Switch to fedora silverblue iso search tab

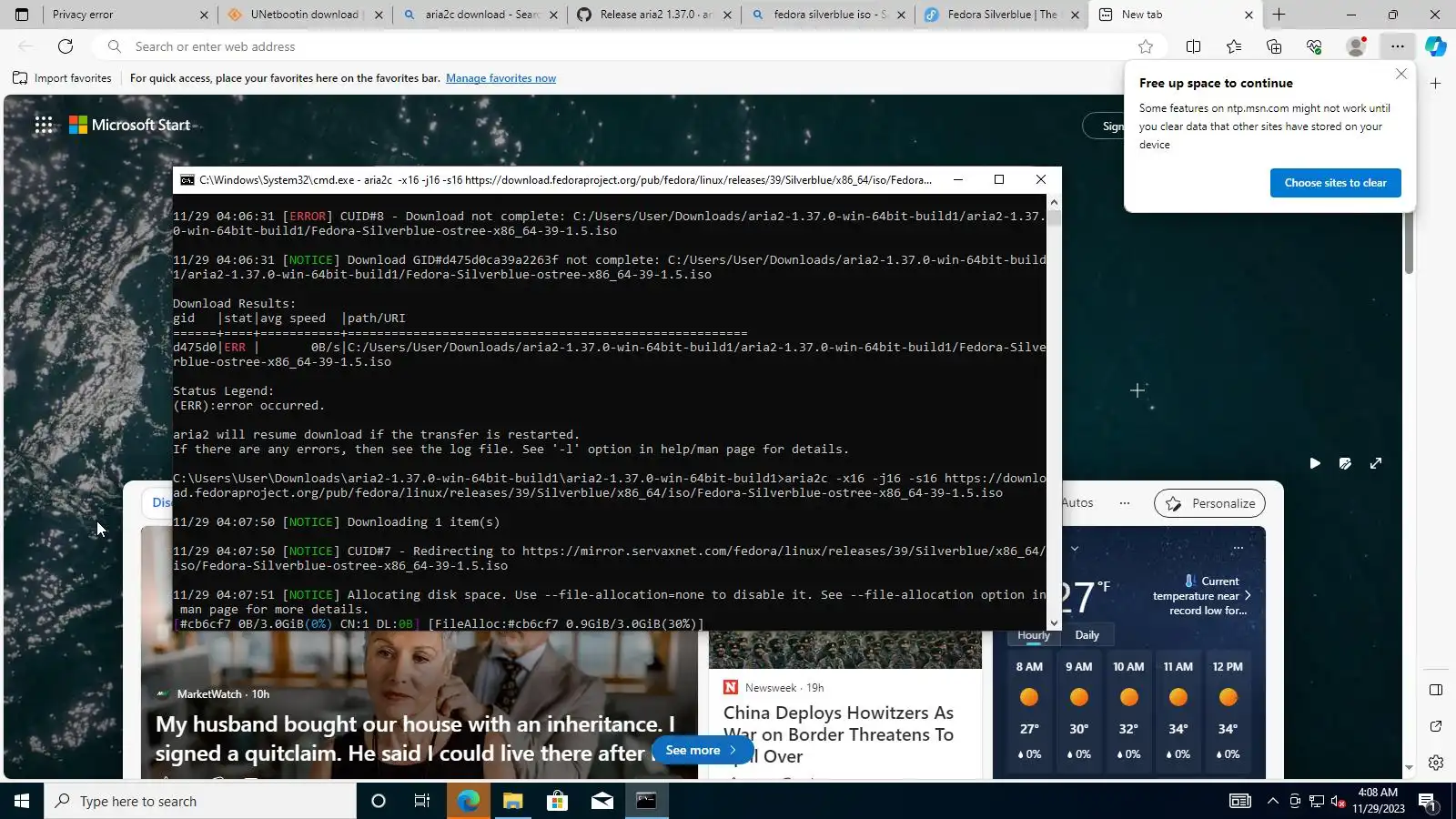(830, 15)
